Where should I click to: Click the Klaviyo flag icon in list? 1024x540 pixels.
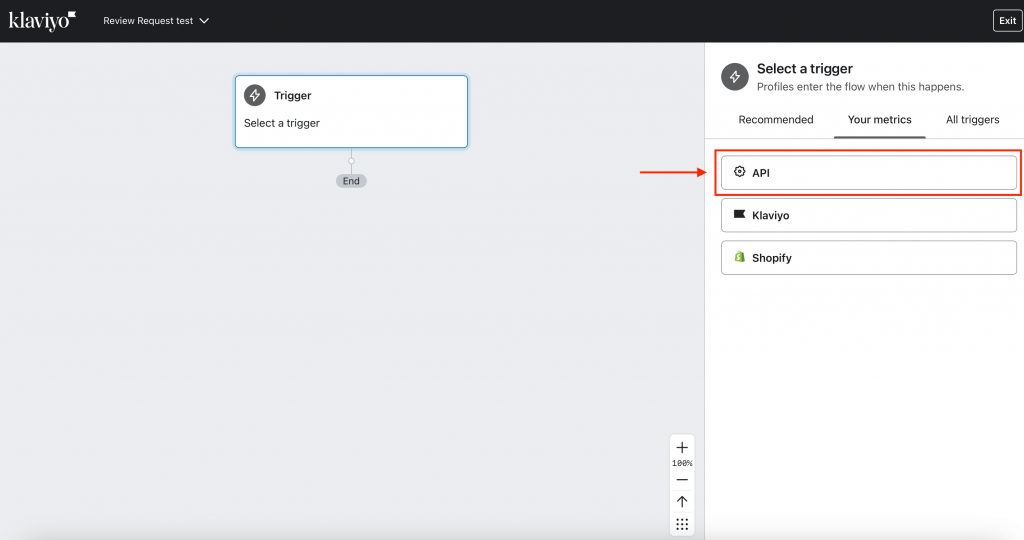tap(739, 214)
